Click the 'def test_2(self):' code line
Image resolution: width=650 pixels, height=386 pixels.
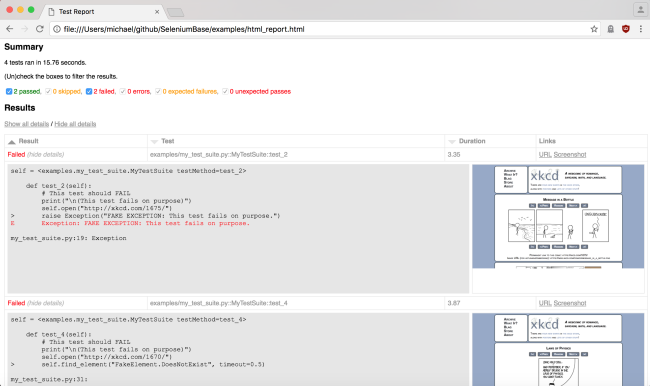pyautogui.click(x=58, y=186)
